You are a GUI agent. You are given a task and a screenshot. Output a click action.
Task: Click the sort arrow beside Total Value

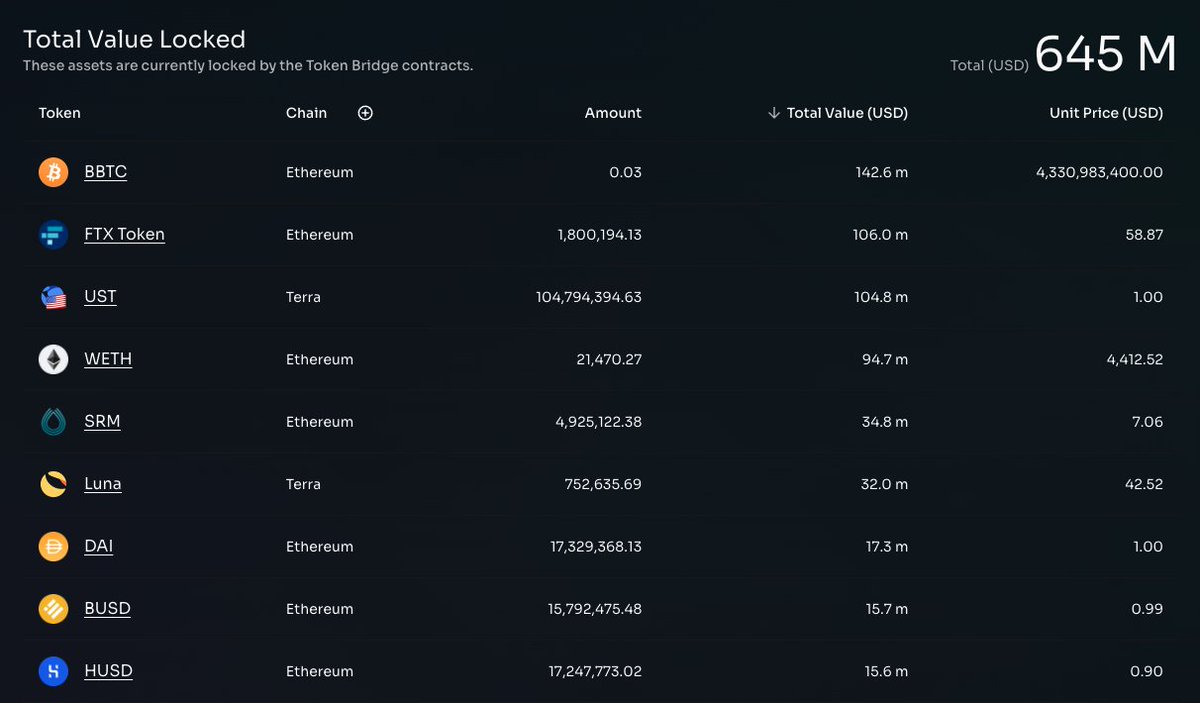tap(774, 113)
